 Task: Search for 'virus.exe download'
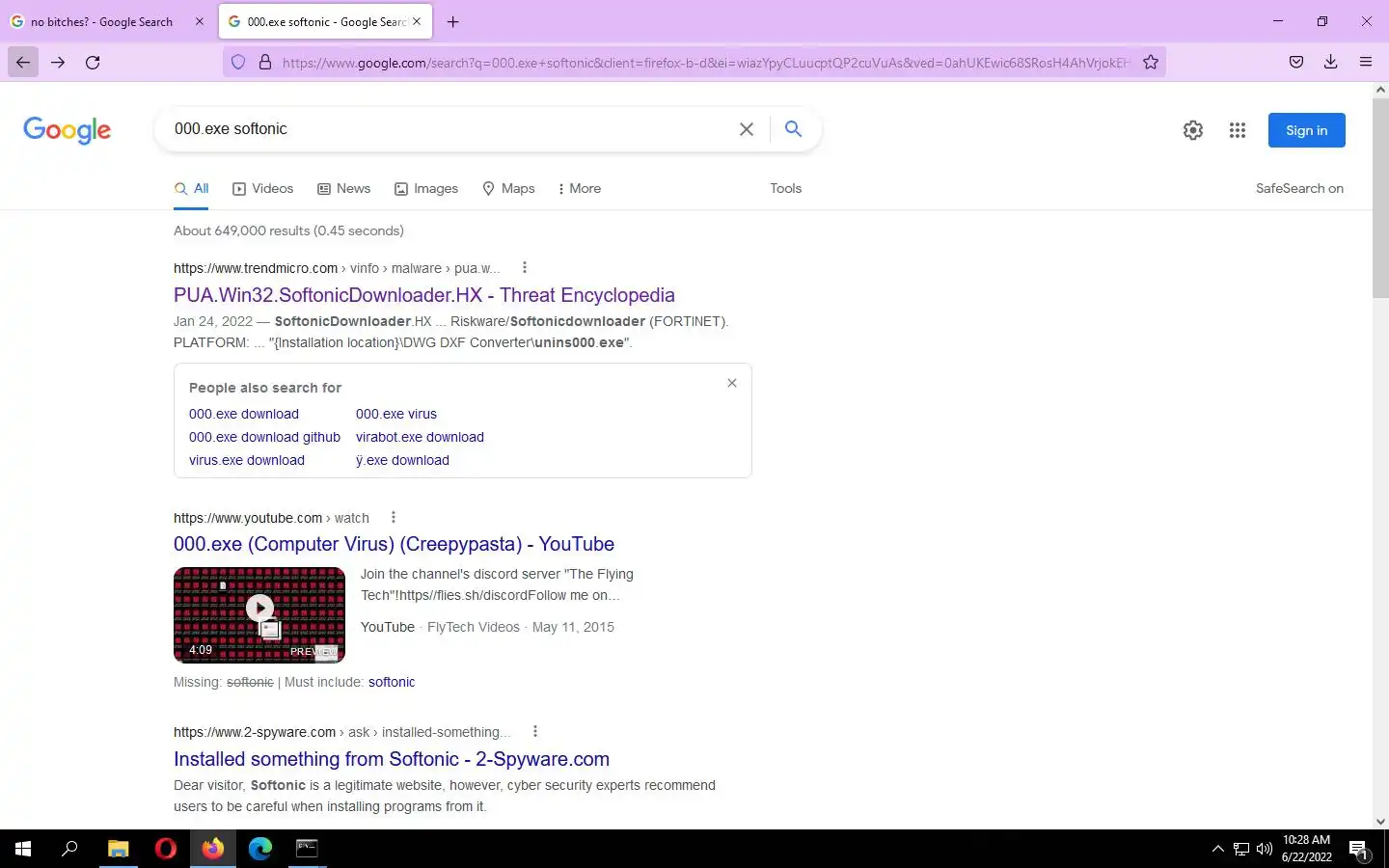pyautogui.click(x=247, y=460)
